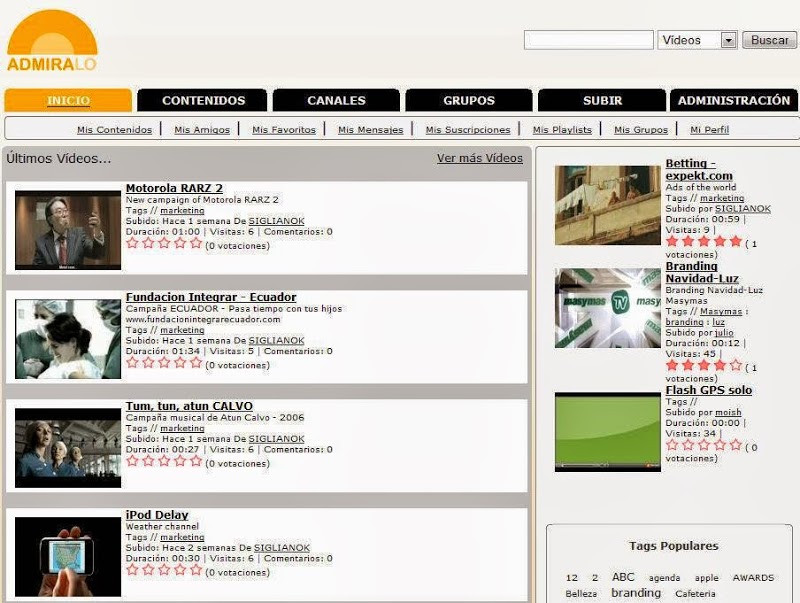Rate Flash GPS solo five stars

coord(735,445)
